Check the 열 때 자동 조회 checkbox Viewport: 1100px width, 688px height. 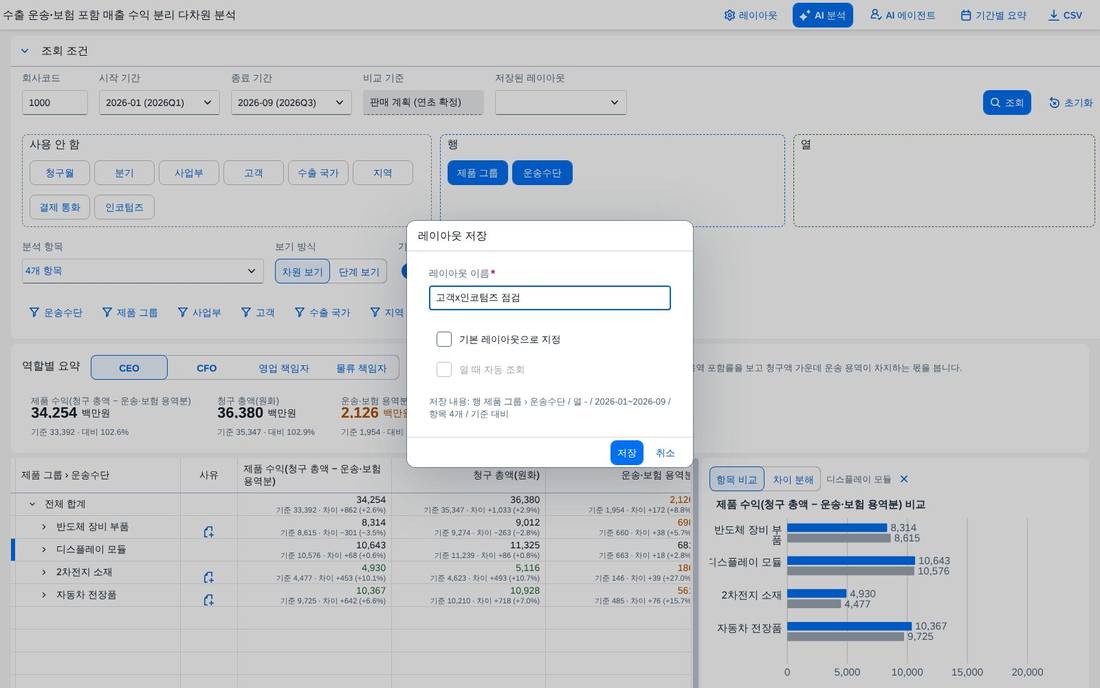tap(444, 370)
